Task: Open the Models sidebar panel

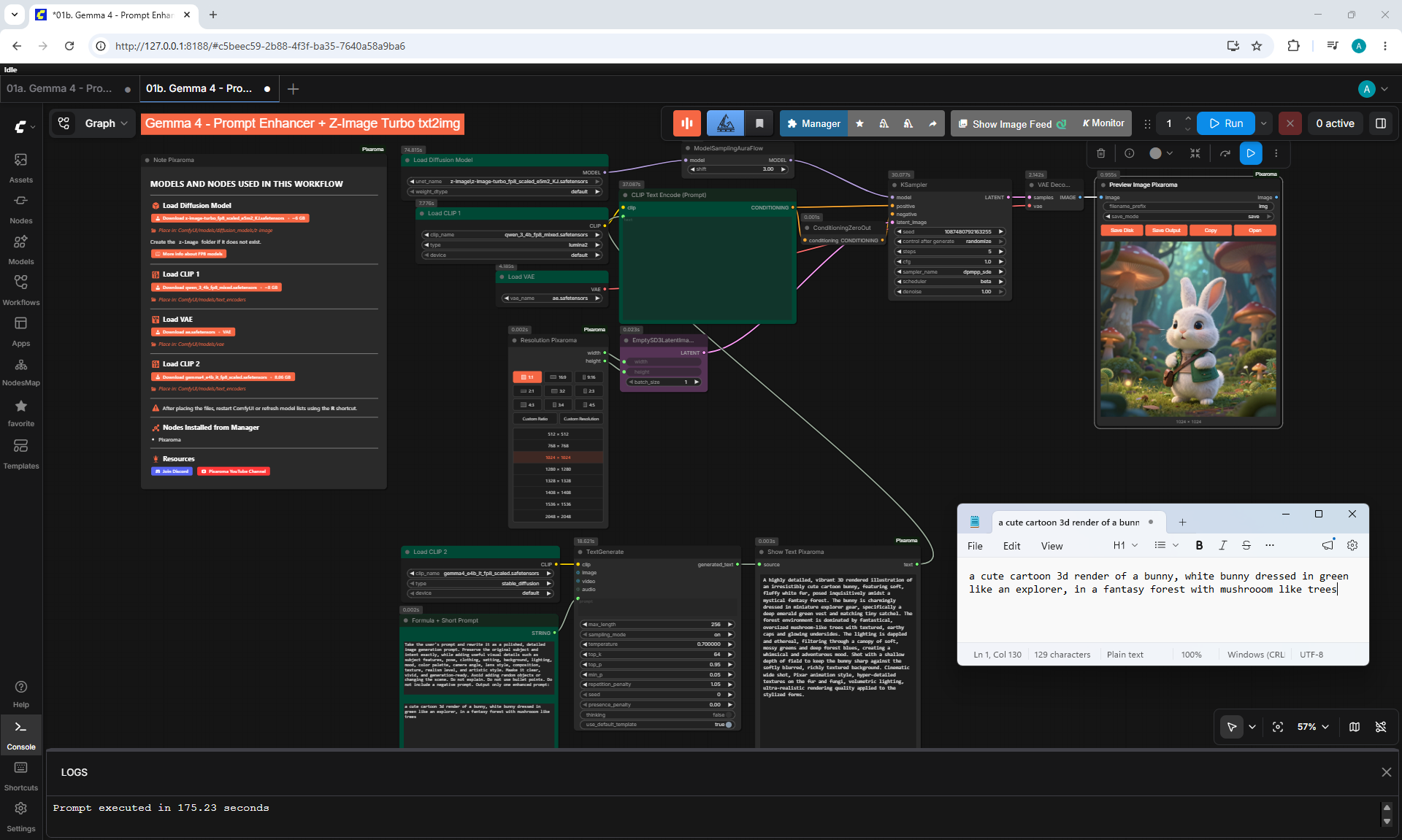Action: (20, 249)
